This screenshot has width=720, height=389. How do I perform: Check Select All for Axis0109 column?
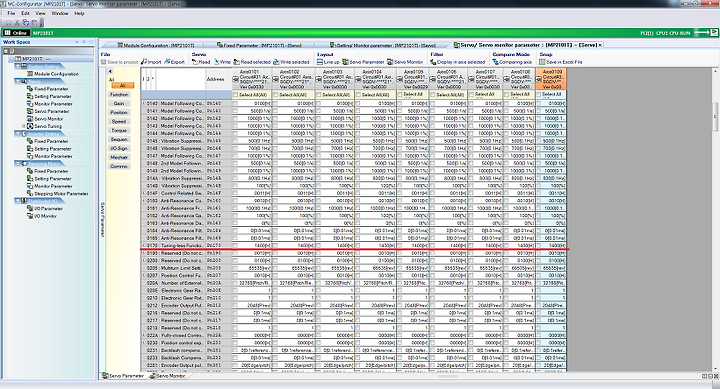pos(539,95)
